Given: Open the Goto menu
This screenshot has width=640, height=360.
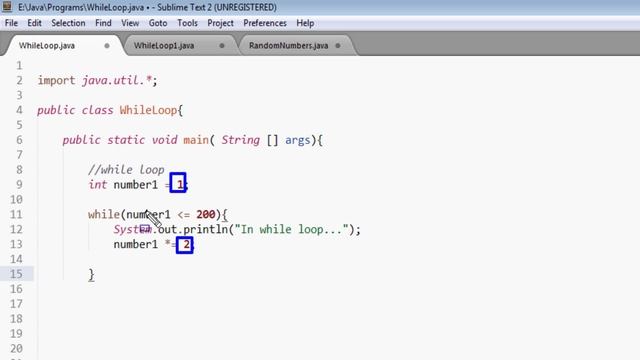Looking at the screenshot, I should (158, 23).
